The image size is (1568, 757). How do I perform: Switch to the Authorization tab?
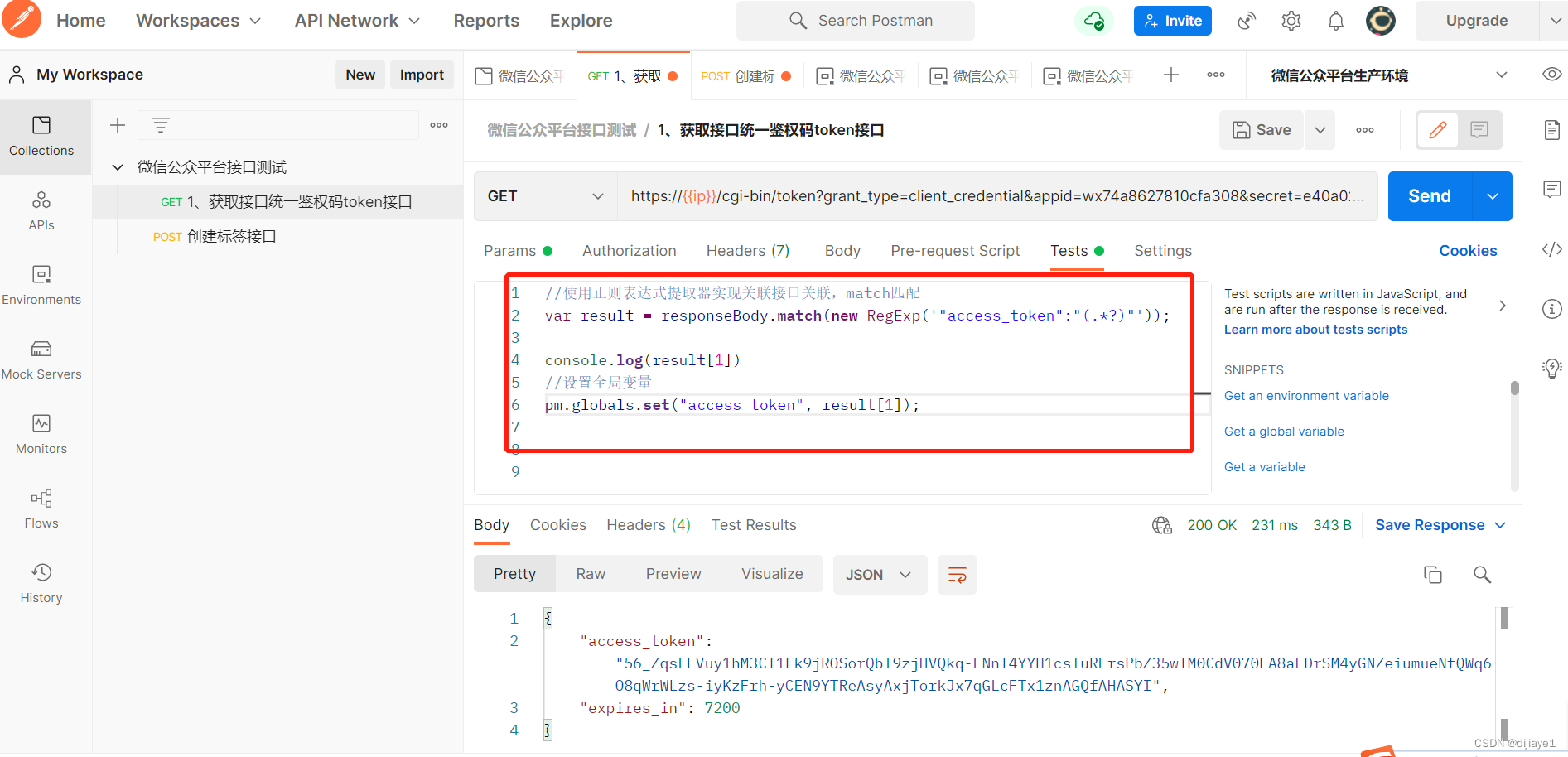coord(630,251)
